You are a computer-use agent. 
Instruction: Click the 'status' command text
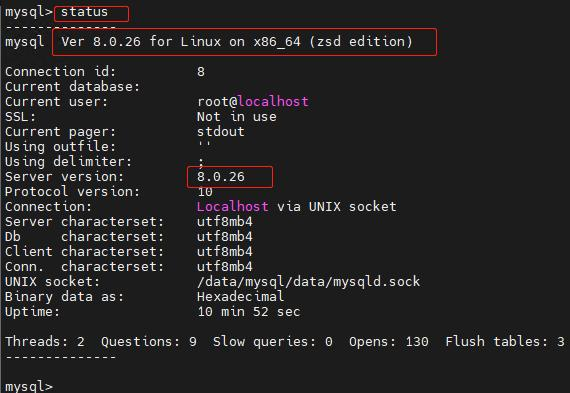[x=84, y=12]
